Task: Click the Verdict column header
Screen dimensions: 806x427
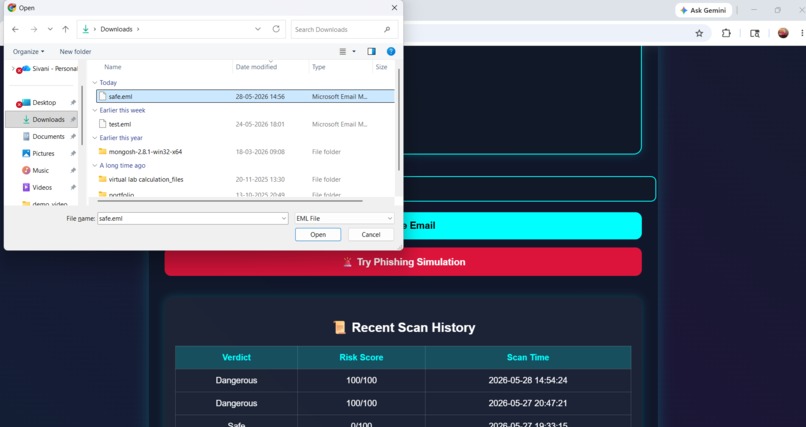Action: pos(236,358)
